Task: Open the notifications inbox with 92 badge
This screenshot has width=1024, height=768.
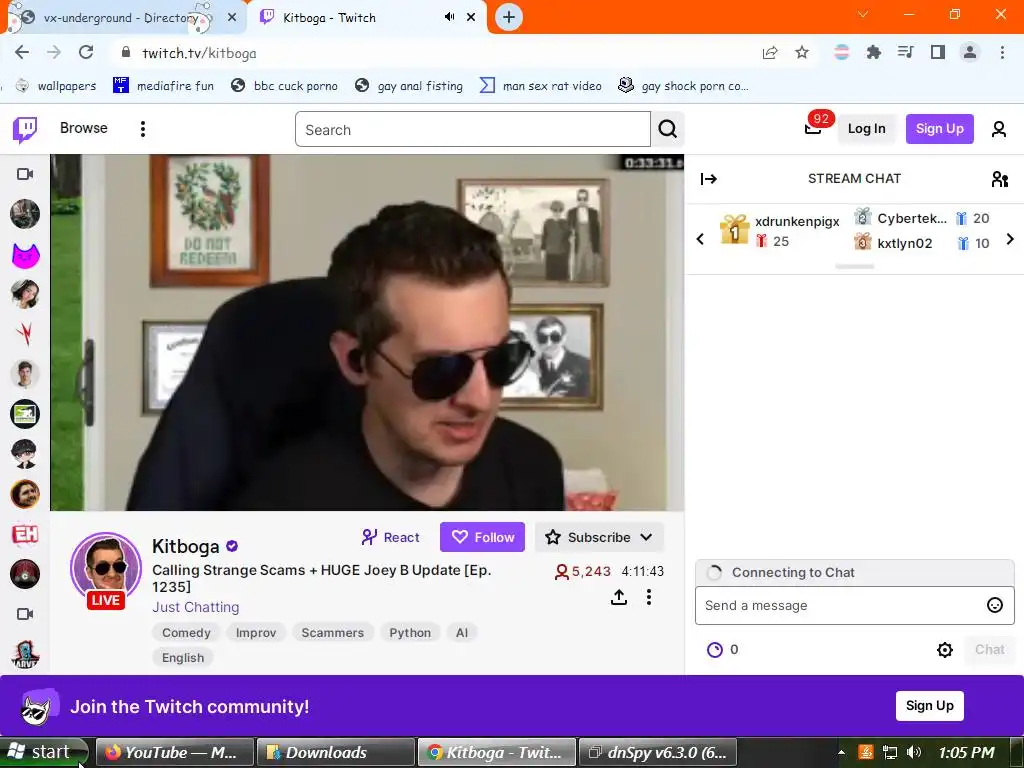Action: coord(813,128)
